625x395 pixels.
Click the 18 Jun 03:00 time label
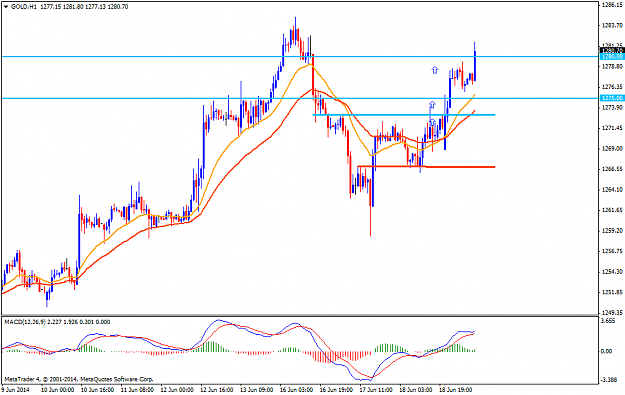coord(416,389)
